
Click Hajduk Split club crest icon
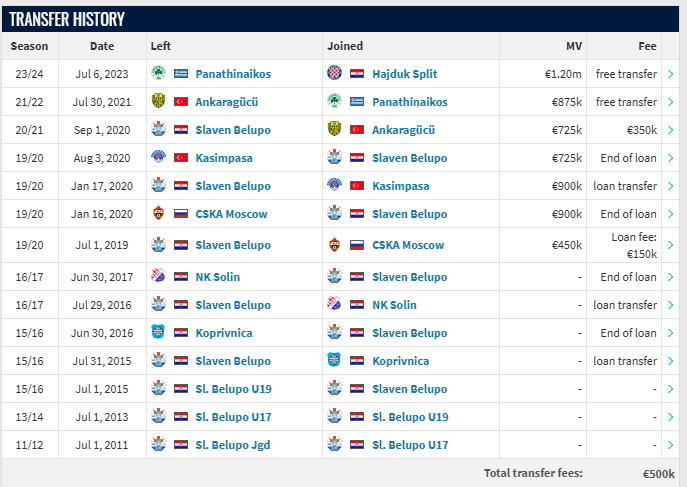pyautogui.click(x=334, y=73)
